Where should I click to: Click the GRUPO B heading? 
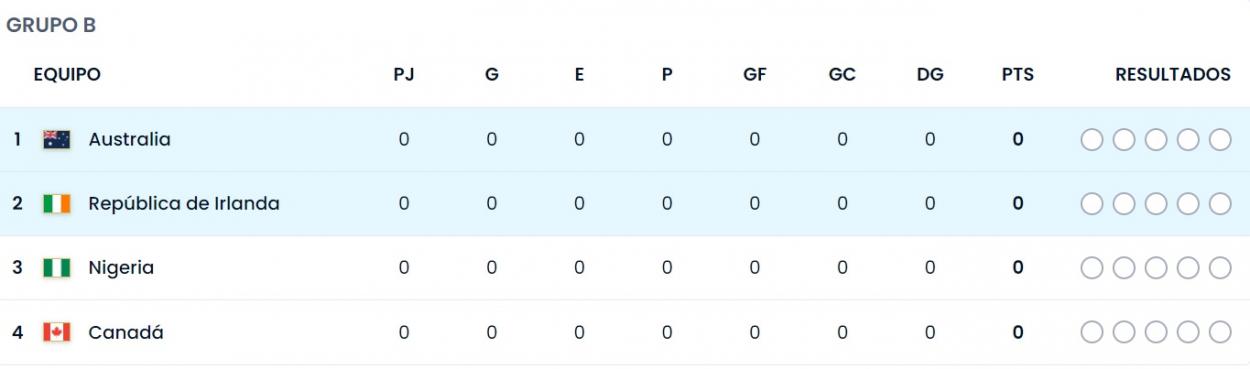point(51,26)
